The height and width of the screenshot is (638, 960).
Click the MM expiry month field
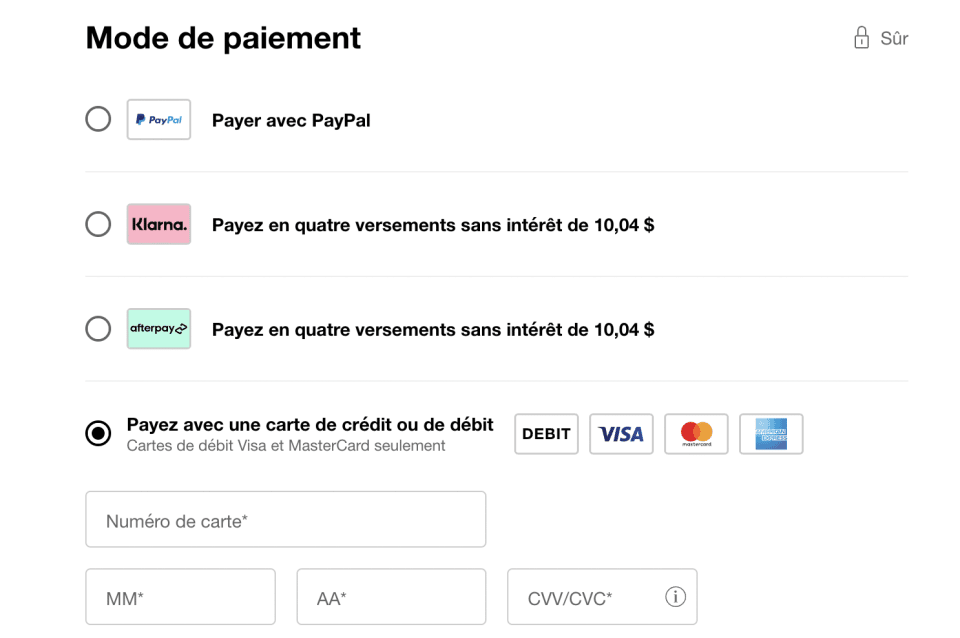180,598
